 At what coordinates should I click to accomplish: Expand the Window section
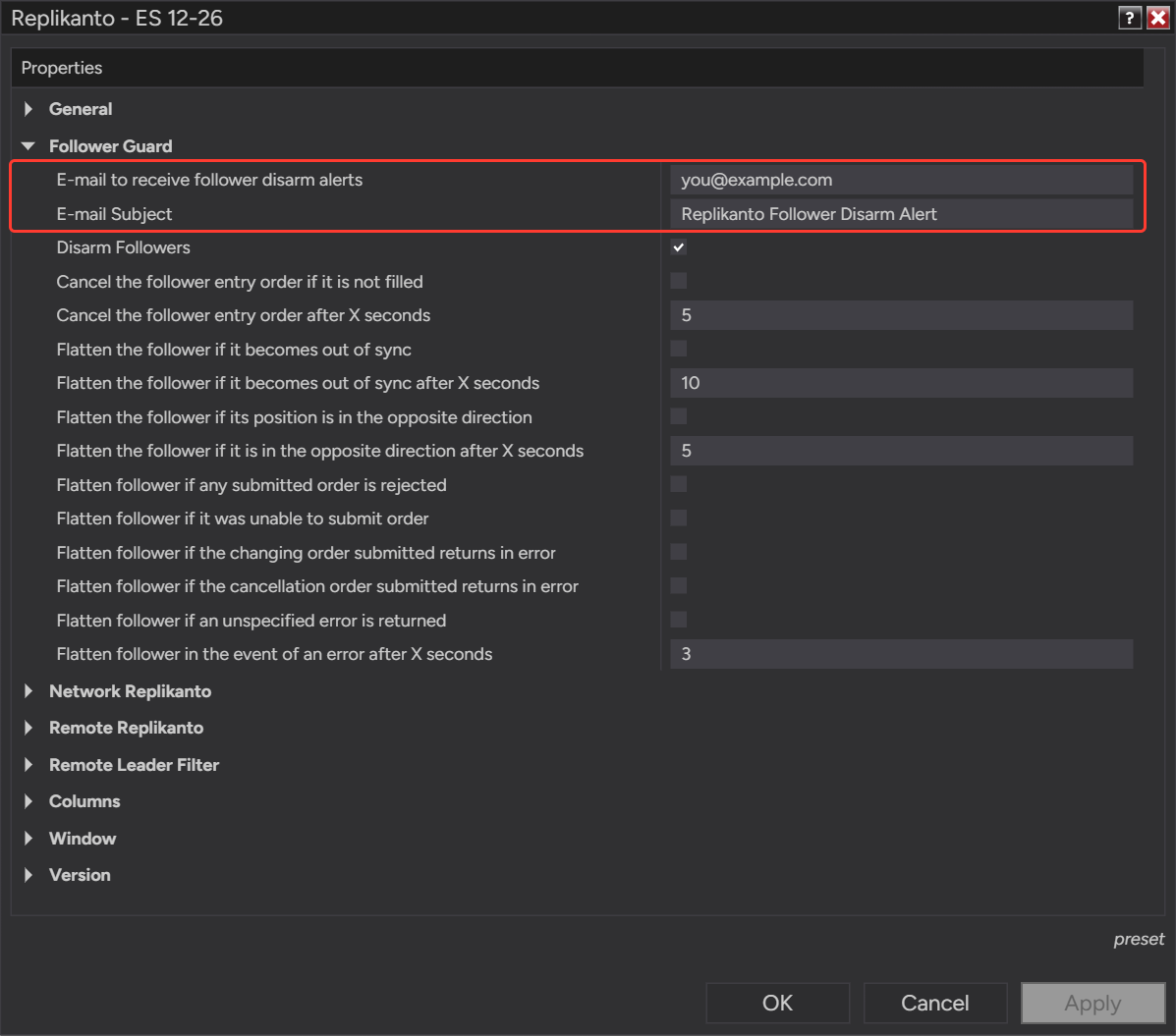coord(28,838)
